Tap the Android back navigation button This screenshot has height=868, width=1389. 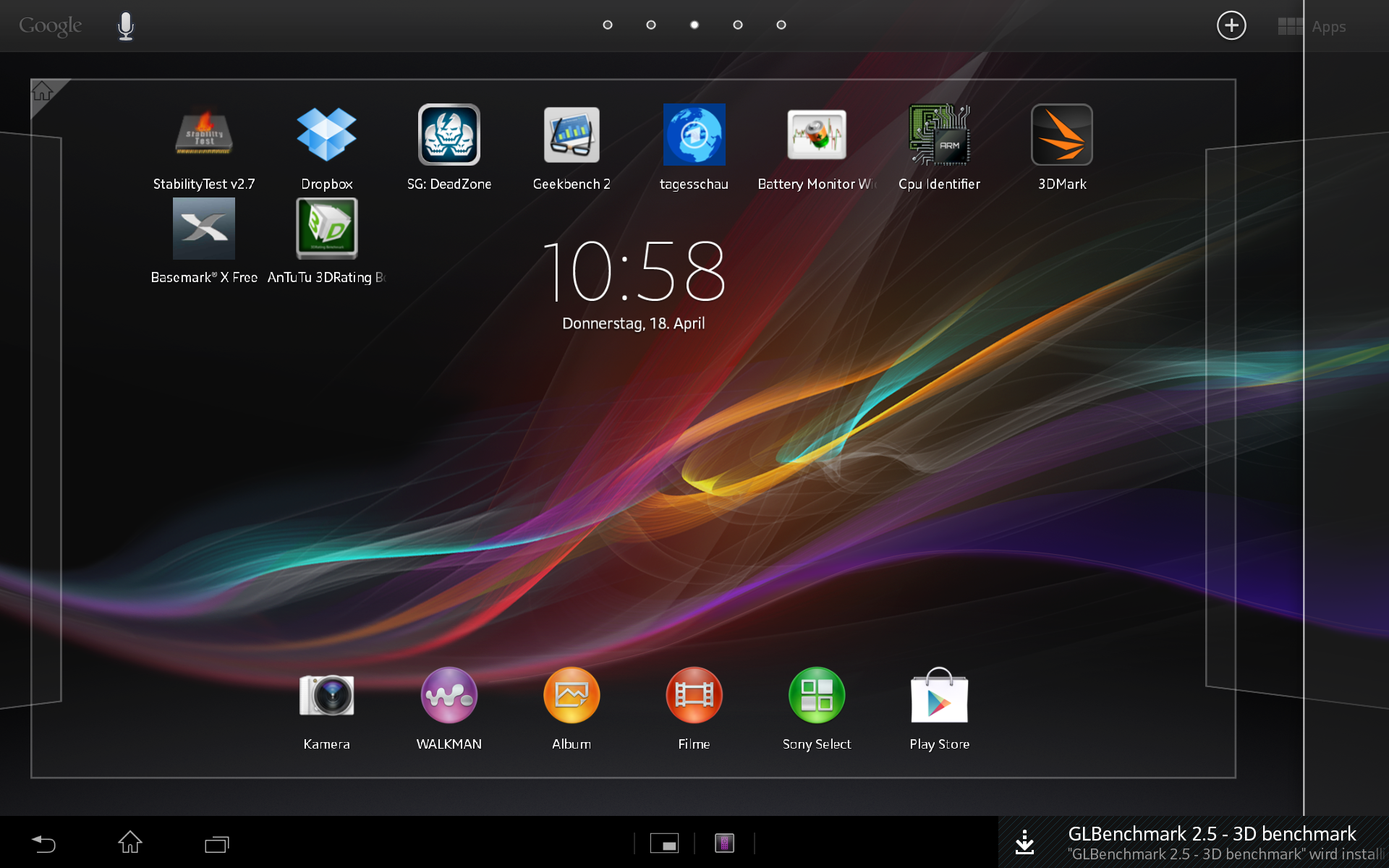pos(43,843)
